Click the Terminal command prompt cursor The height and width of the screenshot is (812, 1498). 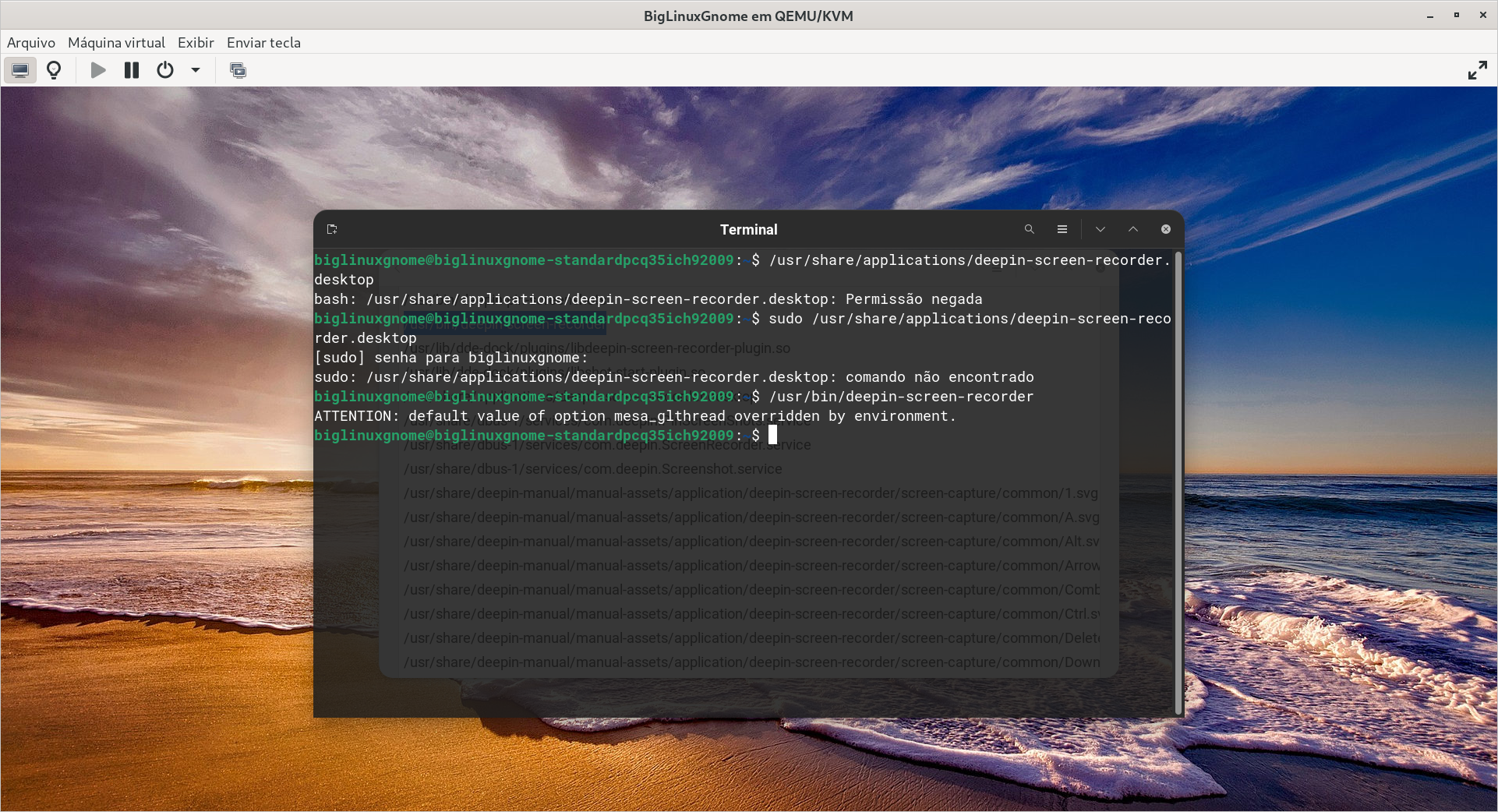click(x=772, y=435)
